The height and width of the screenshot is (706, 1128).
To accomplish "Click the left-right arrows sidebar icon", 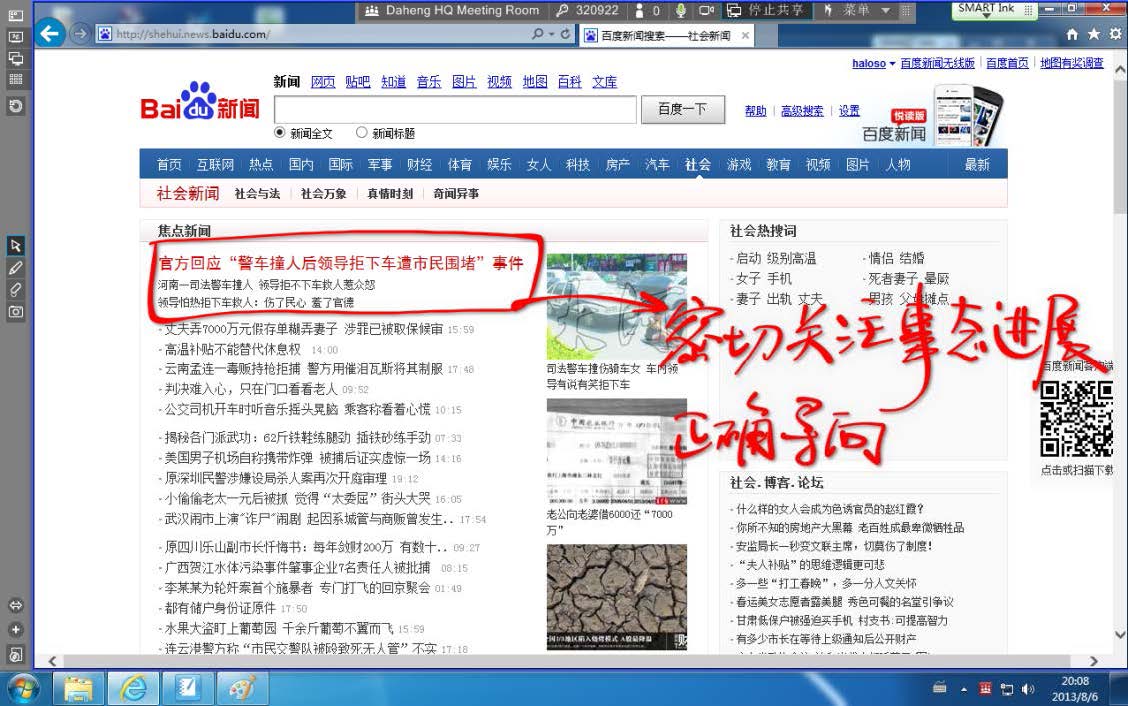I will pos(15,605).
